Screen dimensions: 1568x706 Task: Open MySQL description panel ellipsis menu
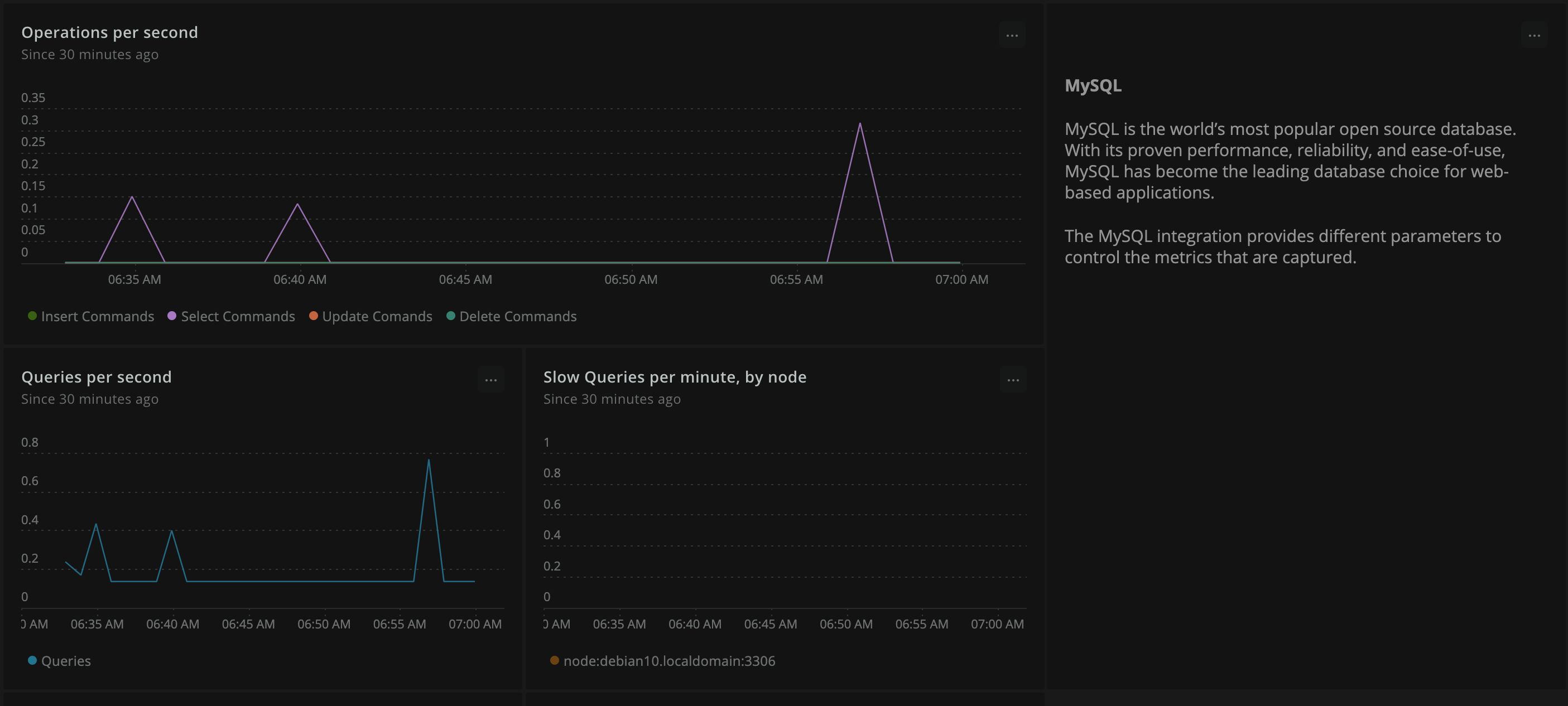[x=1534, y=35]
